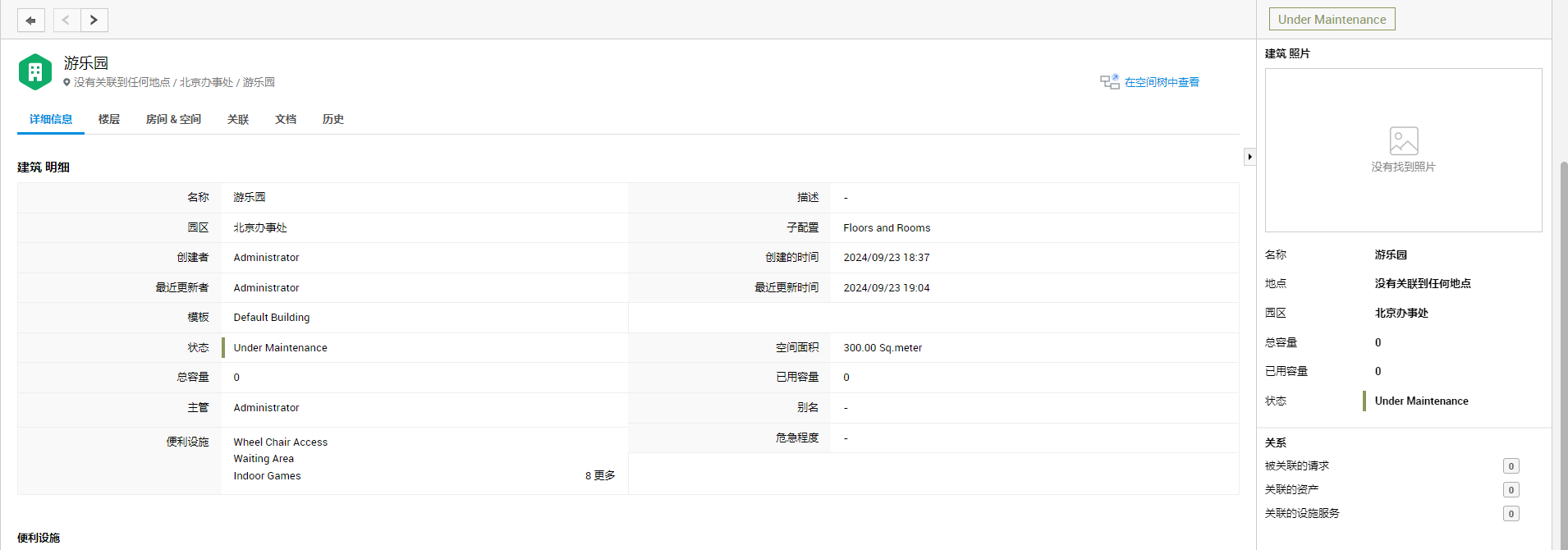This screenshot has width=1568, height=550.
Task: Click 关联的设施服务 count badge
Action: click(1511, 514)
